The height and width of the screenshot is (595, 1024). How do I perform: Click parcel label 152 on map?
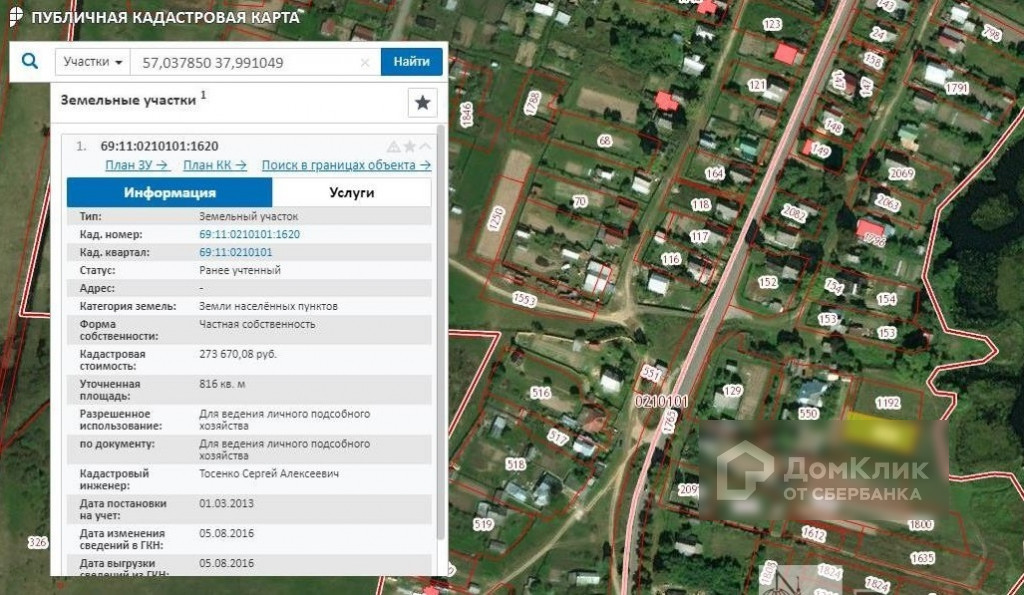(768, 282)
